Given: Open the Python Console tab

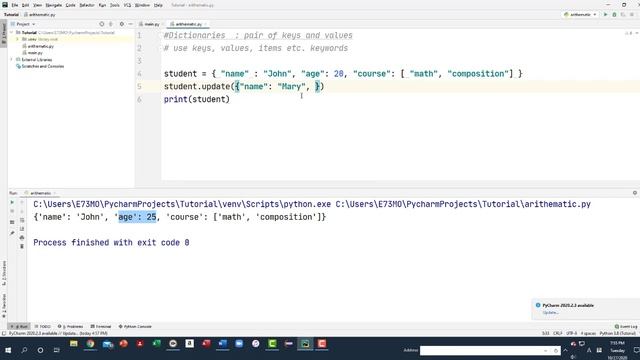Looking at the screenshot, I should [135, 327].
